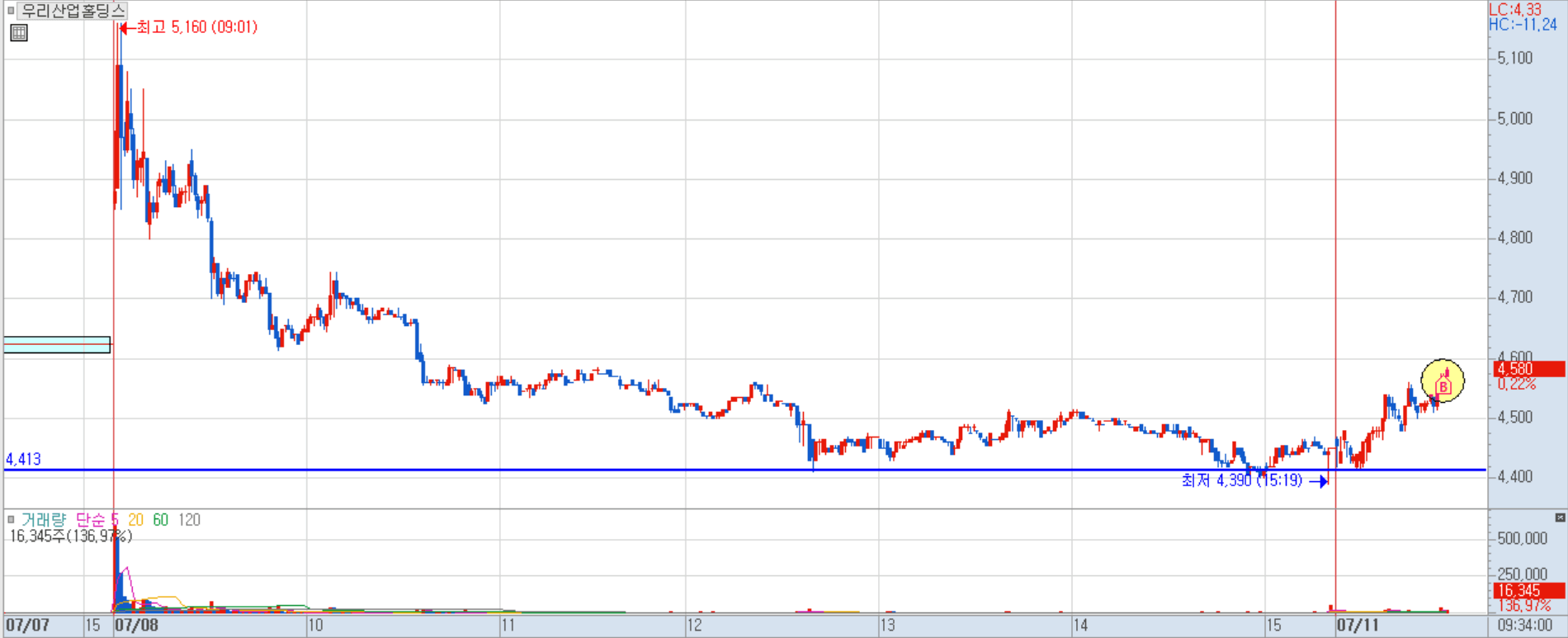Click the 4,400 price axis label
Image resolution: width=1568 pixels, height=638 pixels.
[x=1515, y=477]
